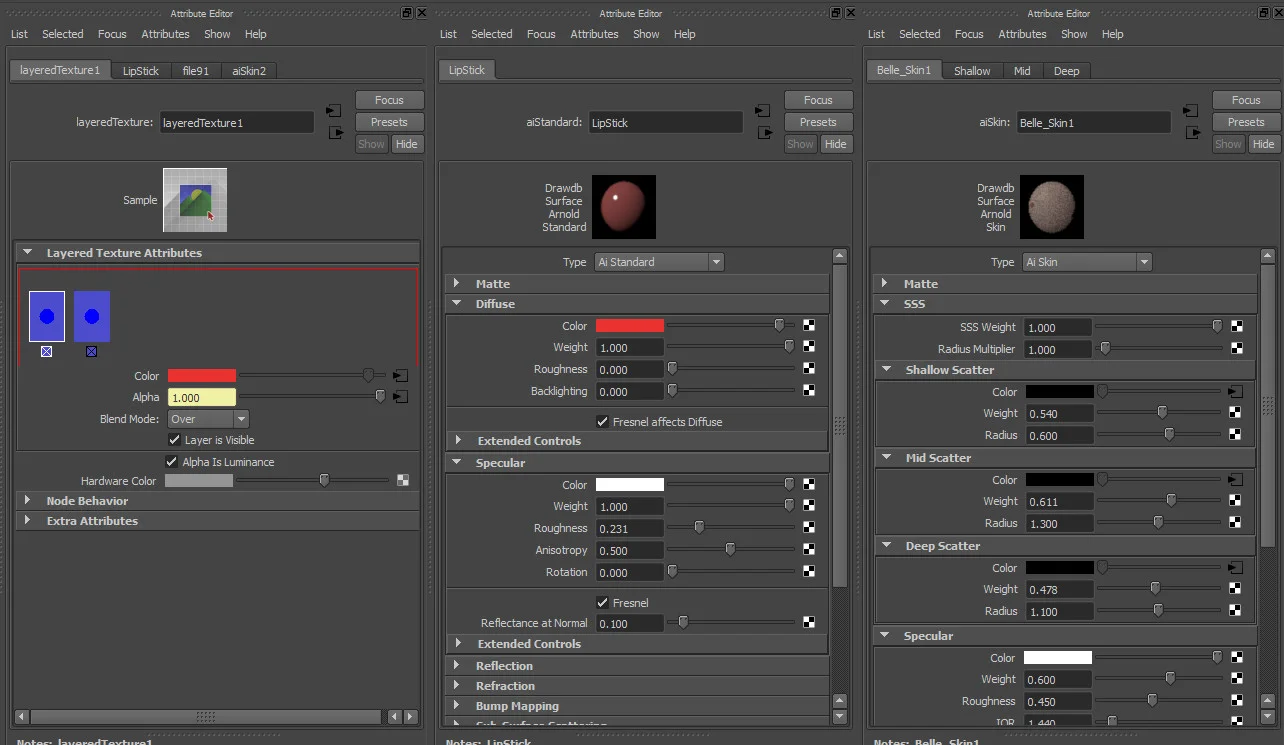This screenshot has height=745, width=1284.
Task: Switch to file91 tab
Action: pos(196,71)
